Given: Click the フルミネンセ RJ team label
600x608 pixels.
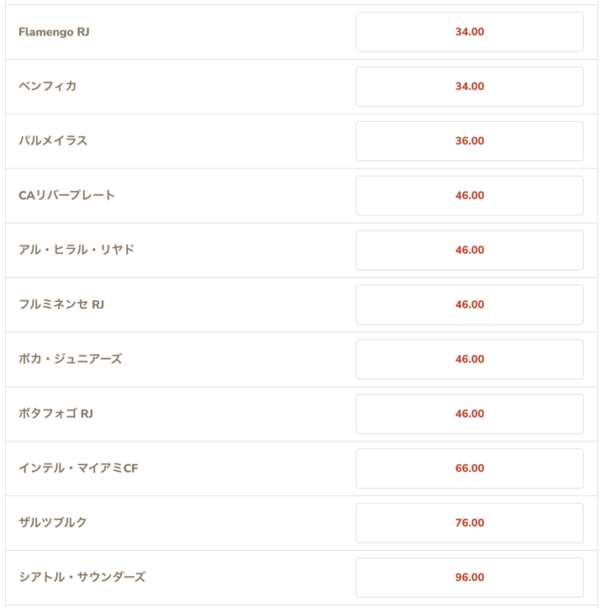Looking at the screenshot, I should click(61, 304).
